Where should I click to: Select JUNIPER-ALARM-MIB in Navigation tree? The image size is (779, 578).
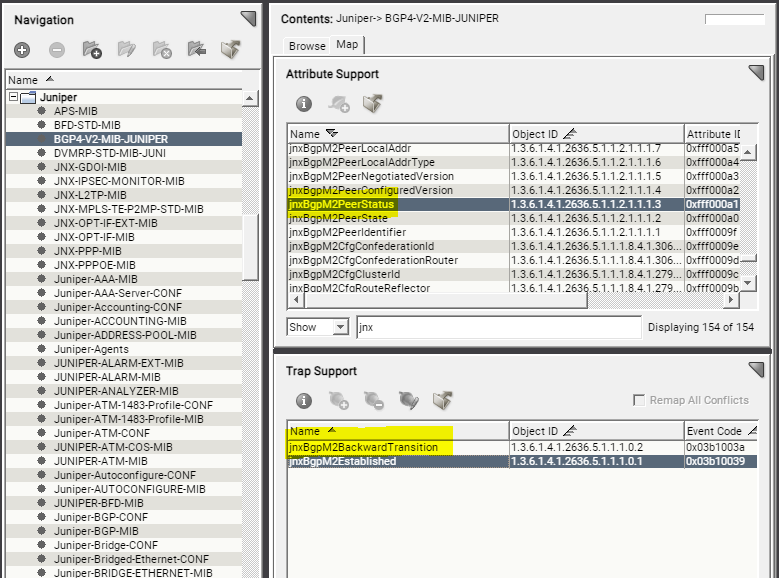coord(107,377)
